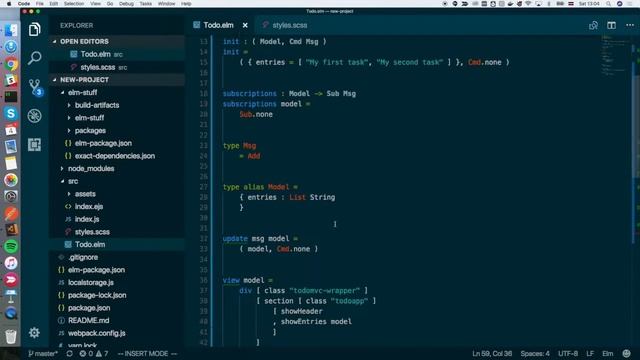
Task: Open the Tasks menu
Action: [x=146, y=4]
